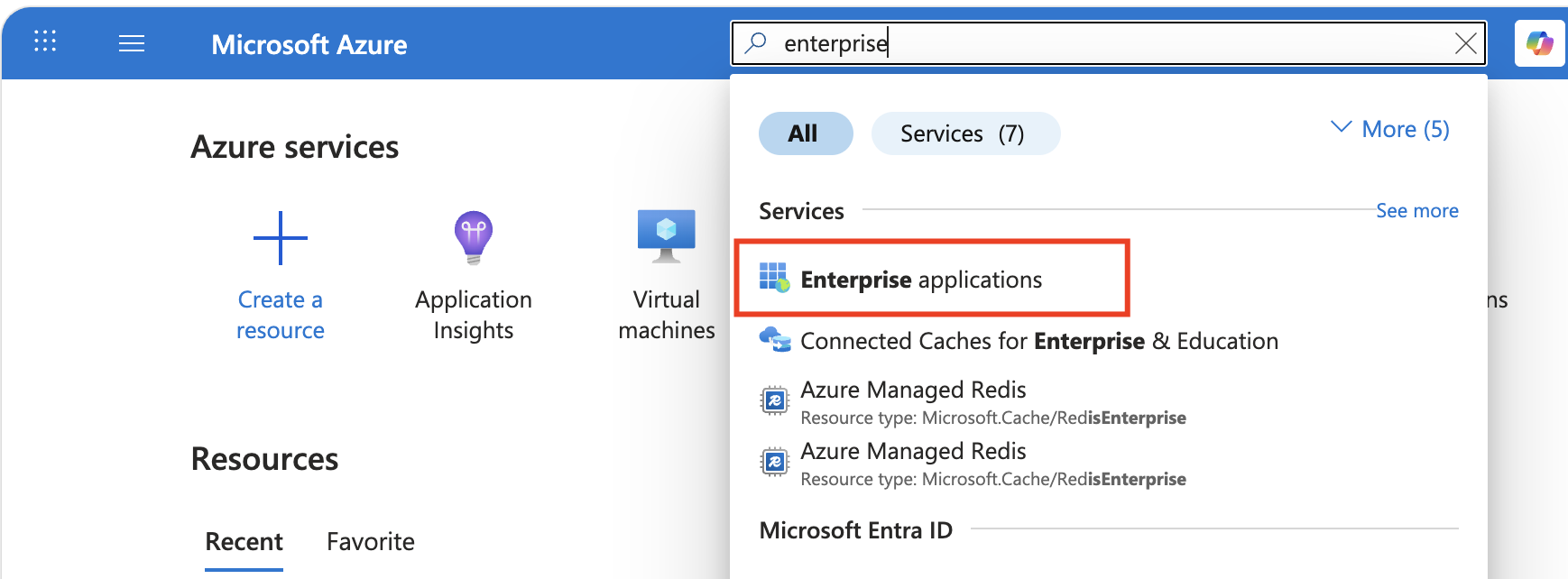Viewport: 1568px width, 579px height.
Task: Switch to the Favorite resources tab
Action: (x=371, y=542)
